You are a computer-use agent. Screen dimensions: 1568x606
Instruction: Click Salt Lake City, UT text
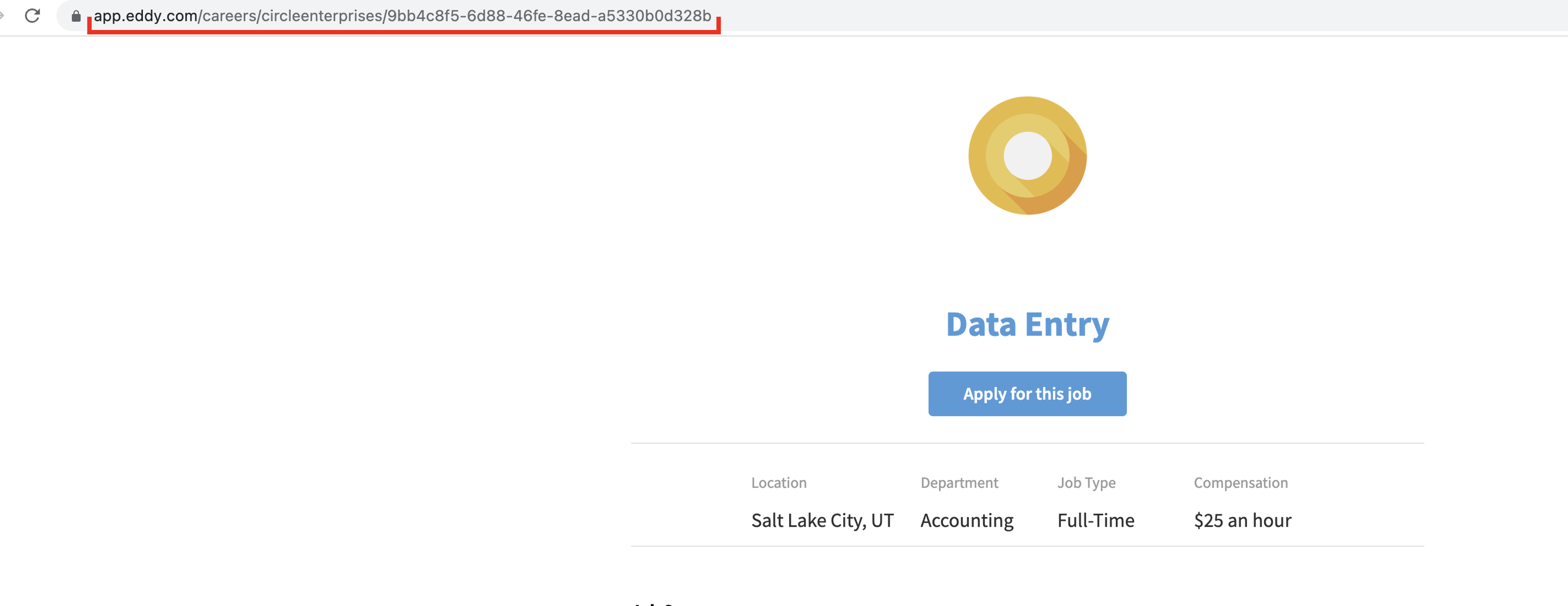[x=822, y=520]
